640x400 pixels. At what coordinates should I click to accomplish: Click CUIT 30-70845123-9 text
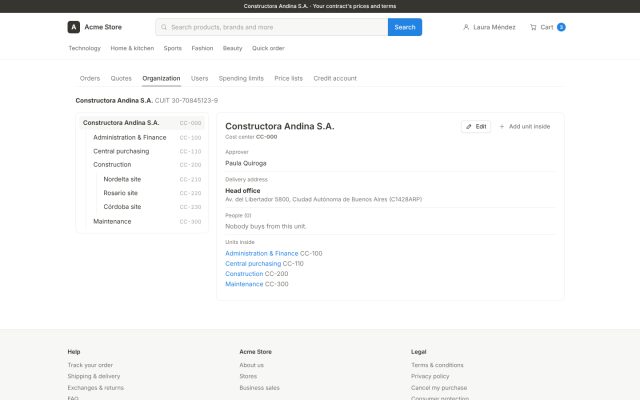(x=186, y=100)
